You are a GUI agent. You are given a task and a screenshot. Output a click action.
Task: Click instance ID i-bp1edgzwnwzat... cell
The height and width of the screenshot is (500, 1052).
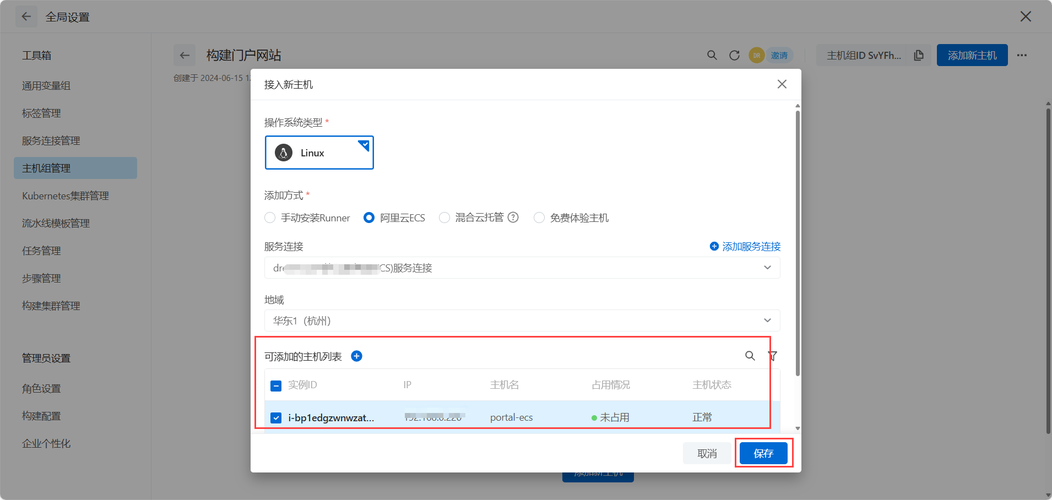coord(331,417)
